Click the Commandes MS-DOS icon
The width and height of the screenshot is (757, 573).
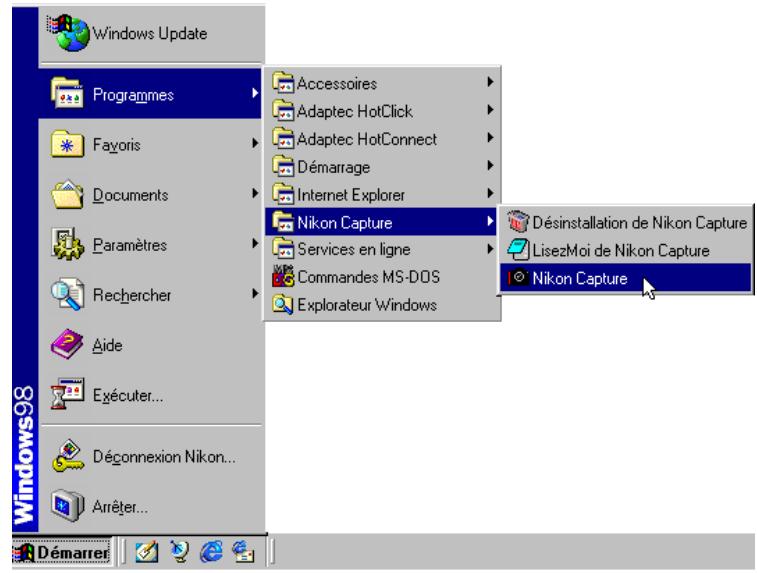click(283, 277)
